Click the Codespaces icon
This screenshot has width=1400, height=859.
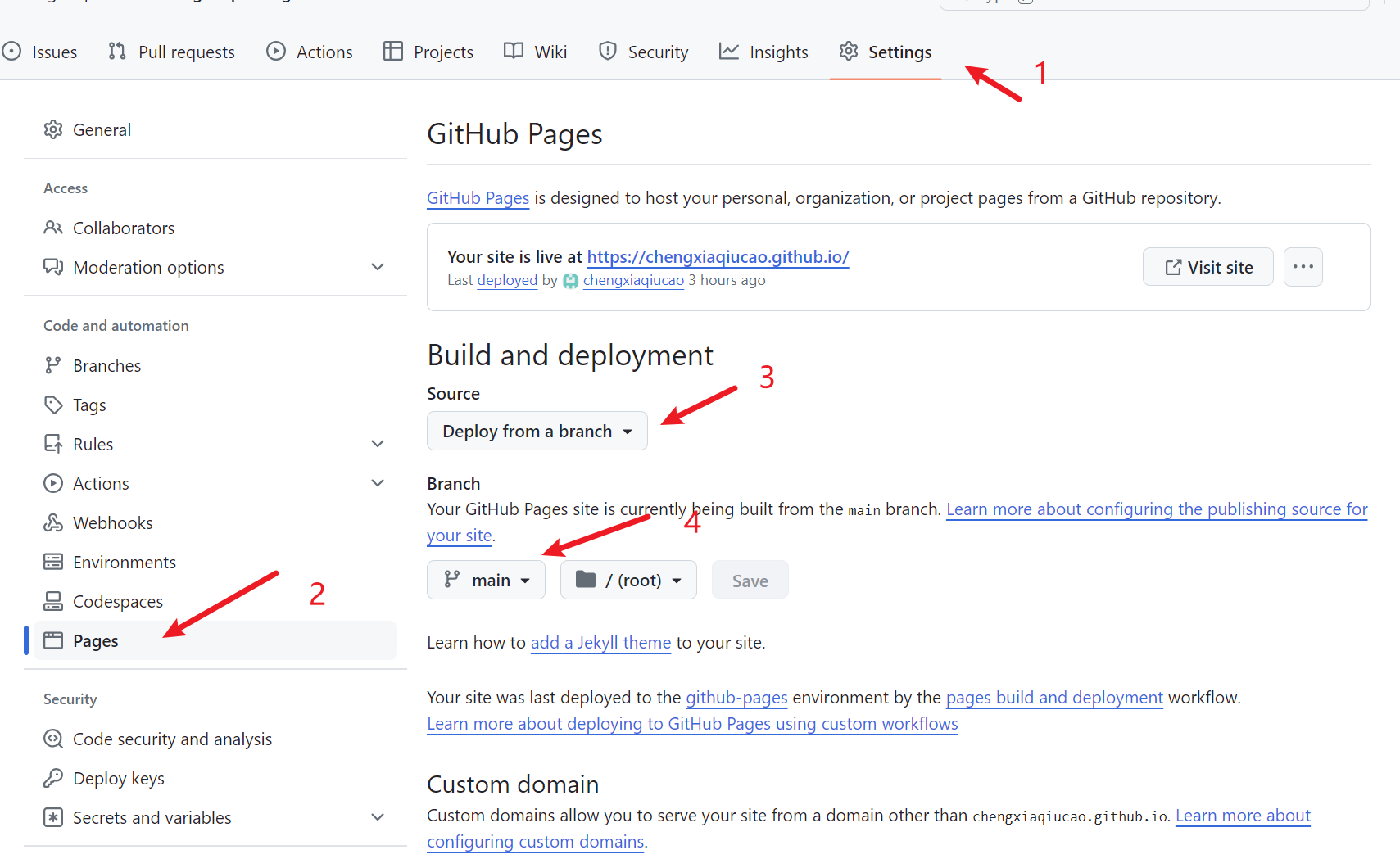pos(53,601)
